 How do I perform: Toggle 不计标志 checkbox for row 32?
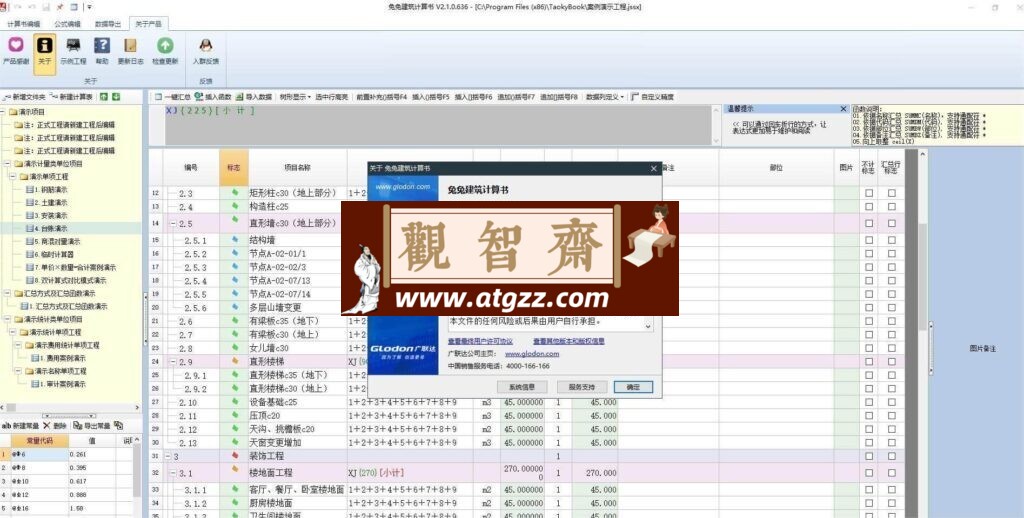coord(869,472)
